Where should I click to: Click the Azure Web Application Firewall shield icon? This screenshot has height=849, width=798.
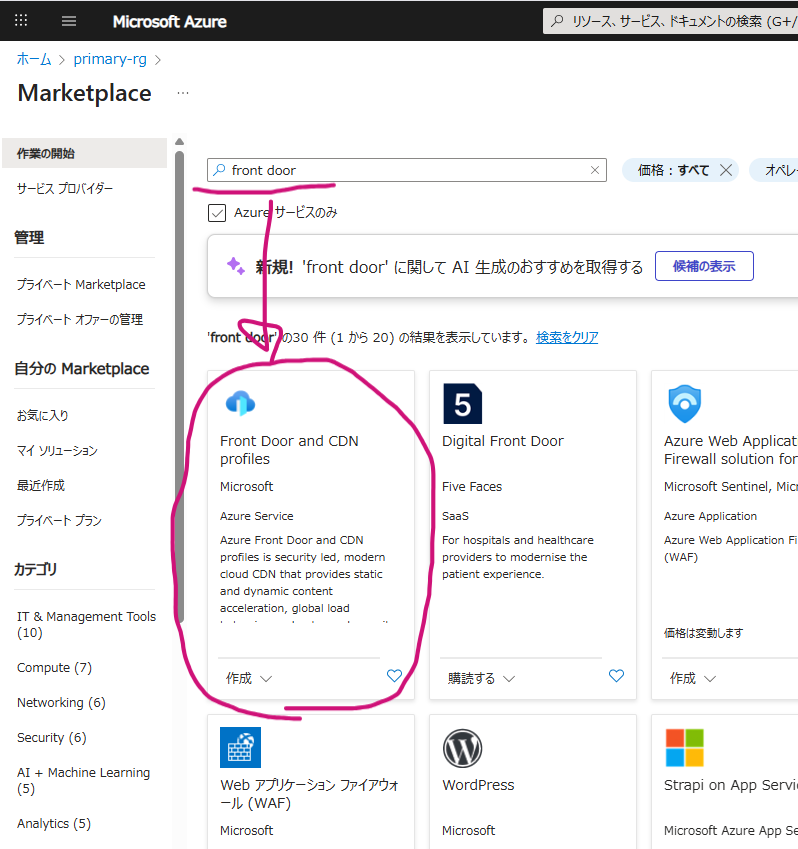[x=685, y=404]
